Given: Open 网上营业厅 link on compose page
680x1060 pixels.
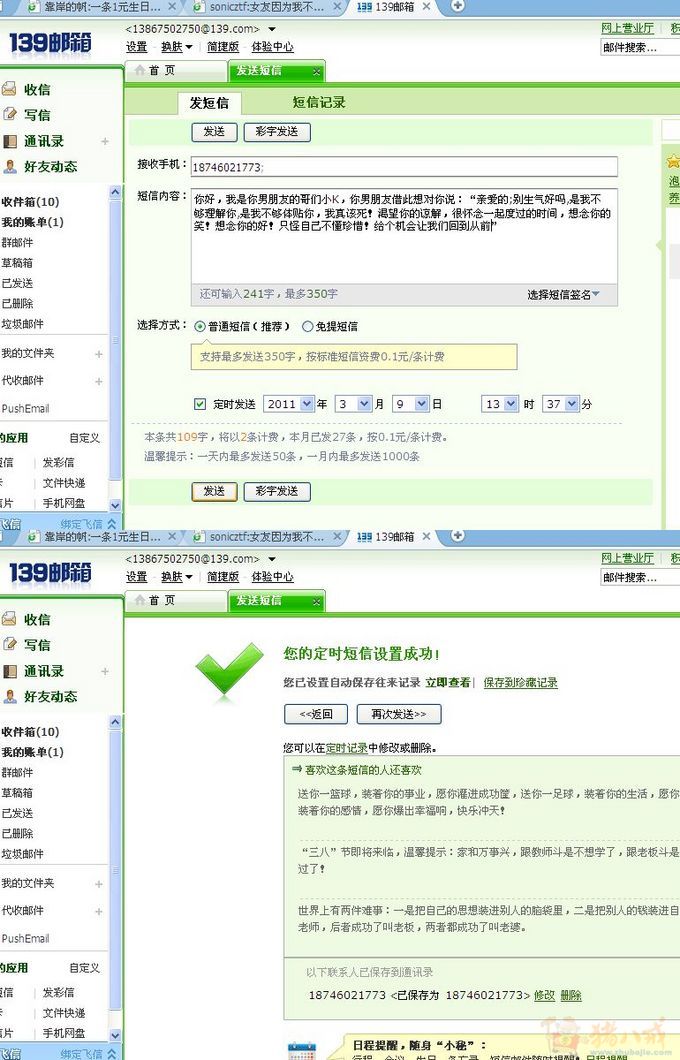Looking at the screenshot, I should point(627,28).
